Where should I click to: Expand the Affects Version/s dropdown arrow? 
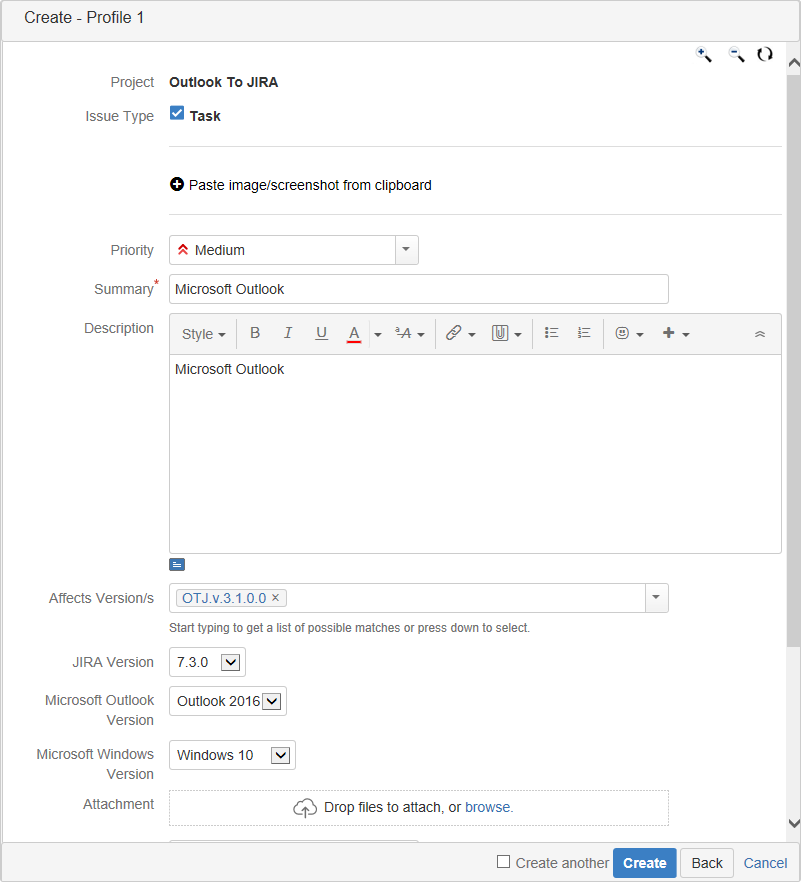(656, 597)
